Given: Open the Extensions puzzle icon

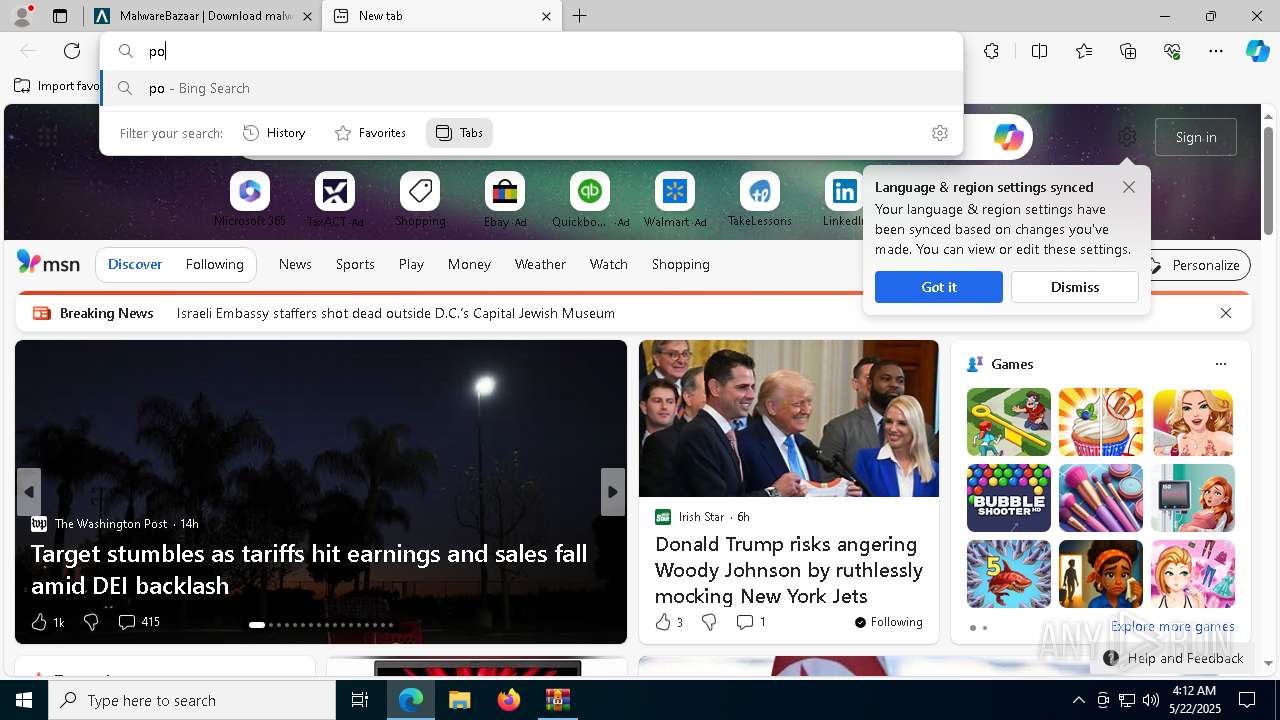Looking at the screenshot, I should tap(991, 51).
